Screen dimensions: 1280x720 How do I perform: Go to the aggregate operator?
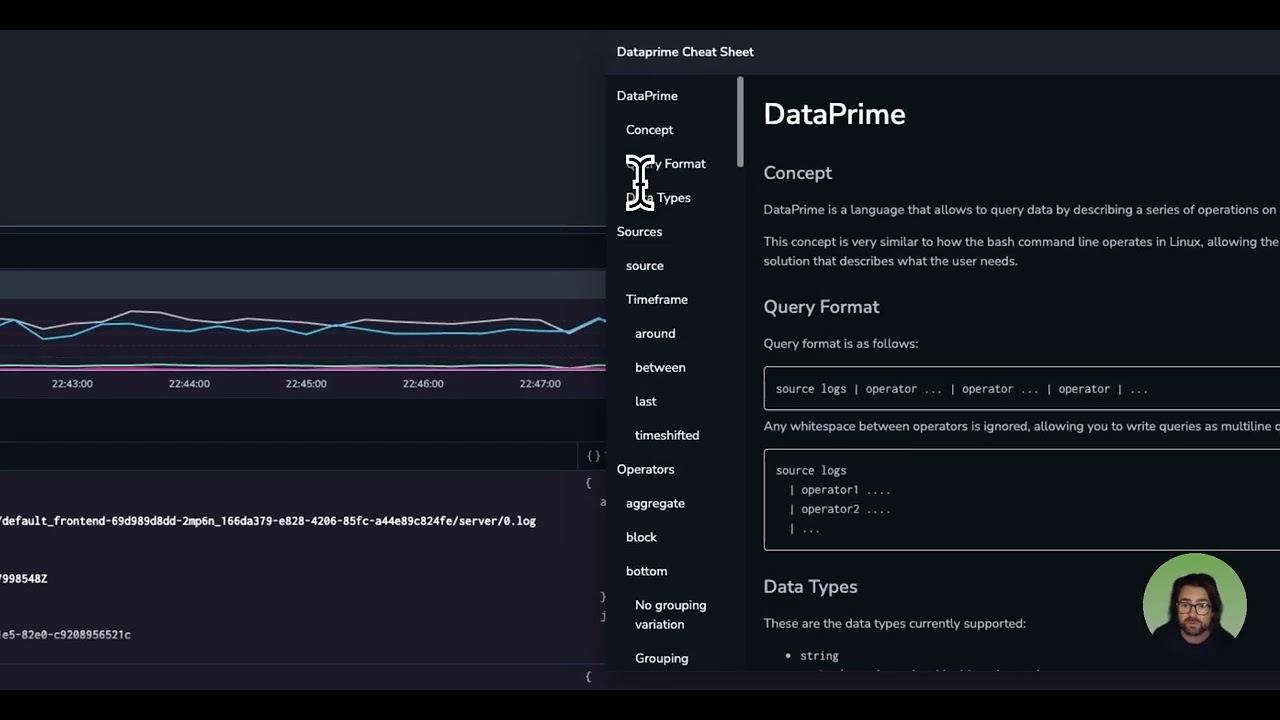pyautogui.click(x=655, y=504)
